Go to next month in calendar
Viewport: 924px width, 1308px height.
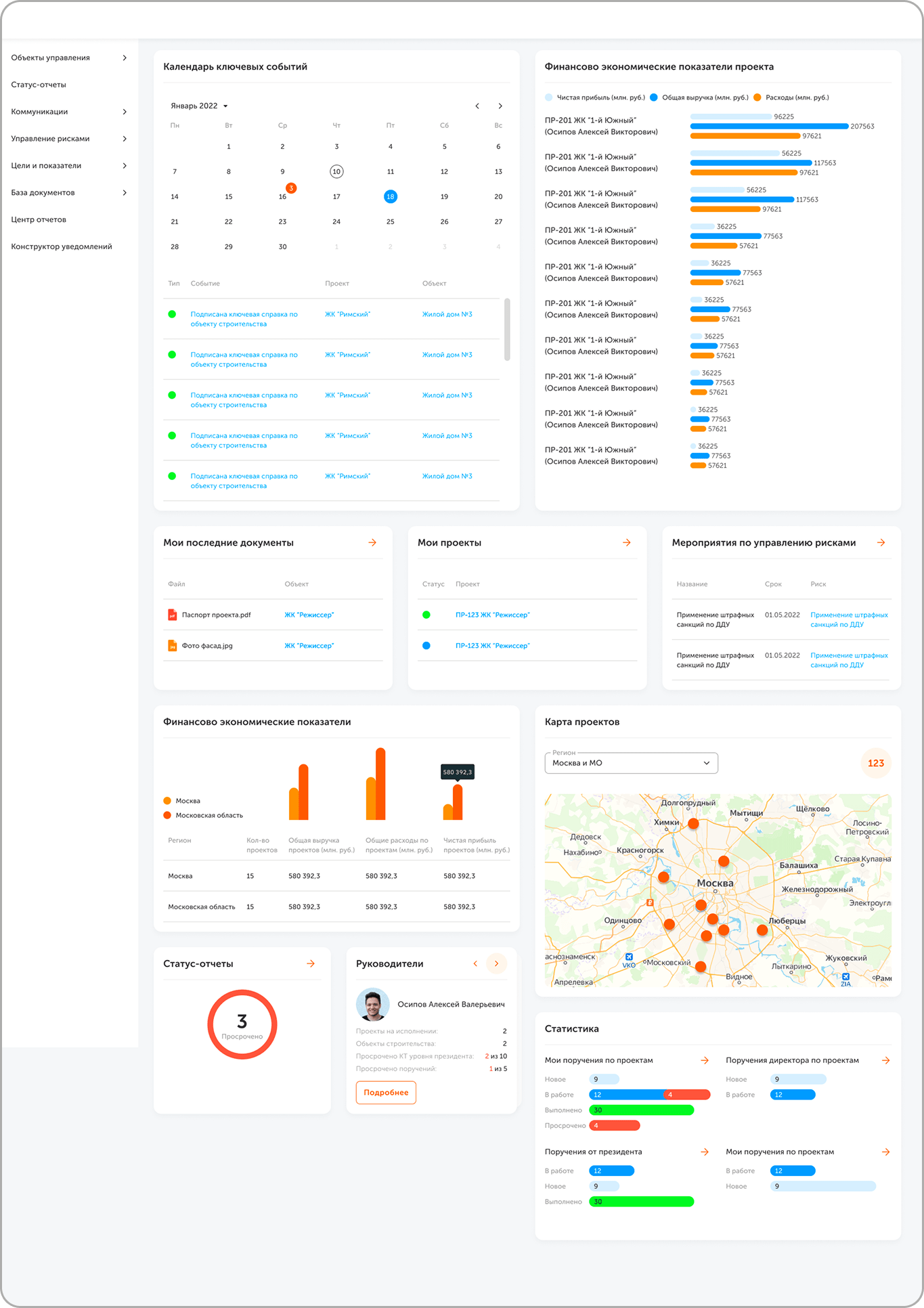coord(500,106)
